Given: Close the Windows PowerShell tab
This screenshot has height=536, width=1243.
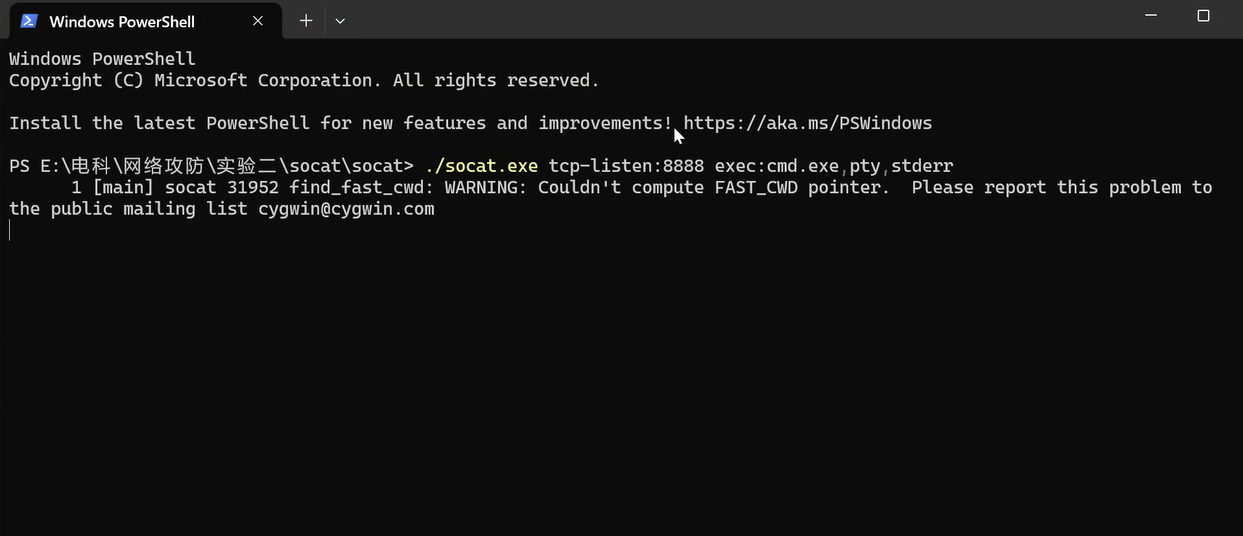Looking at the screenshot, I should [x=258, y=21].
